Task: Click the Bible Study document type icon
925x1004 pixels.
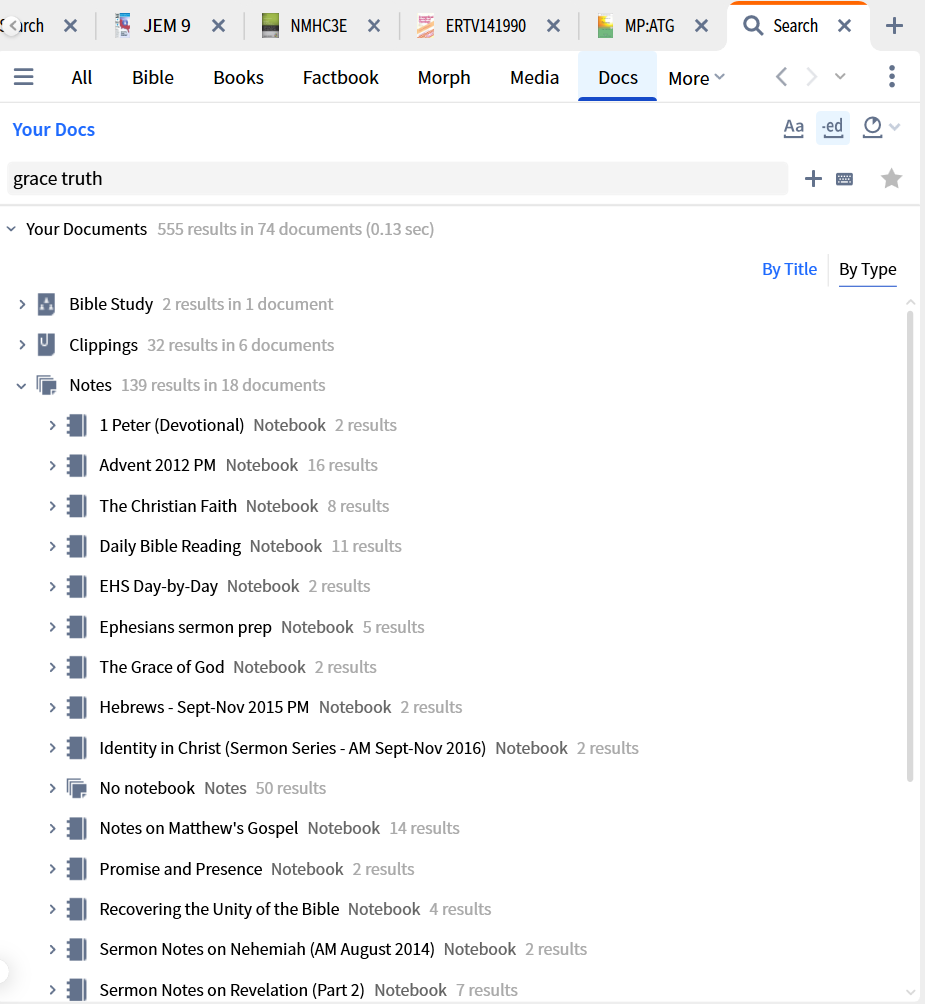Action: [x=46, y=304]
